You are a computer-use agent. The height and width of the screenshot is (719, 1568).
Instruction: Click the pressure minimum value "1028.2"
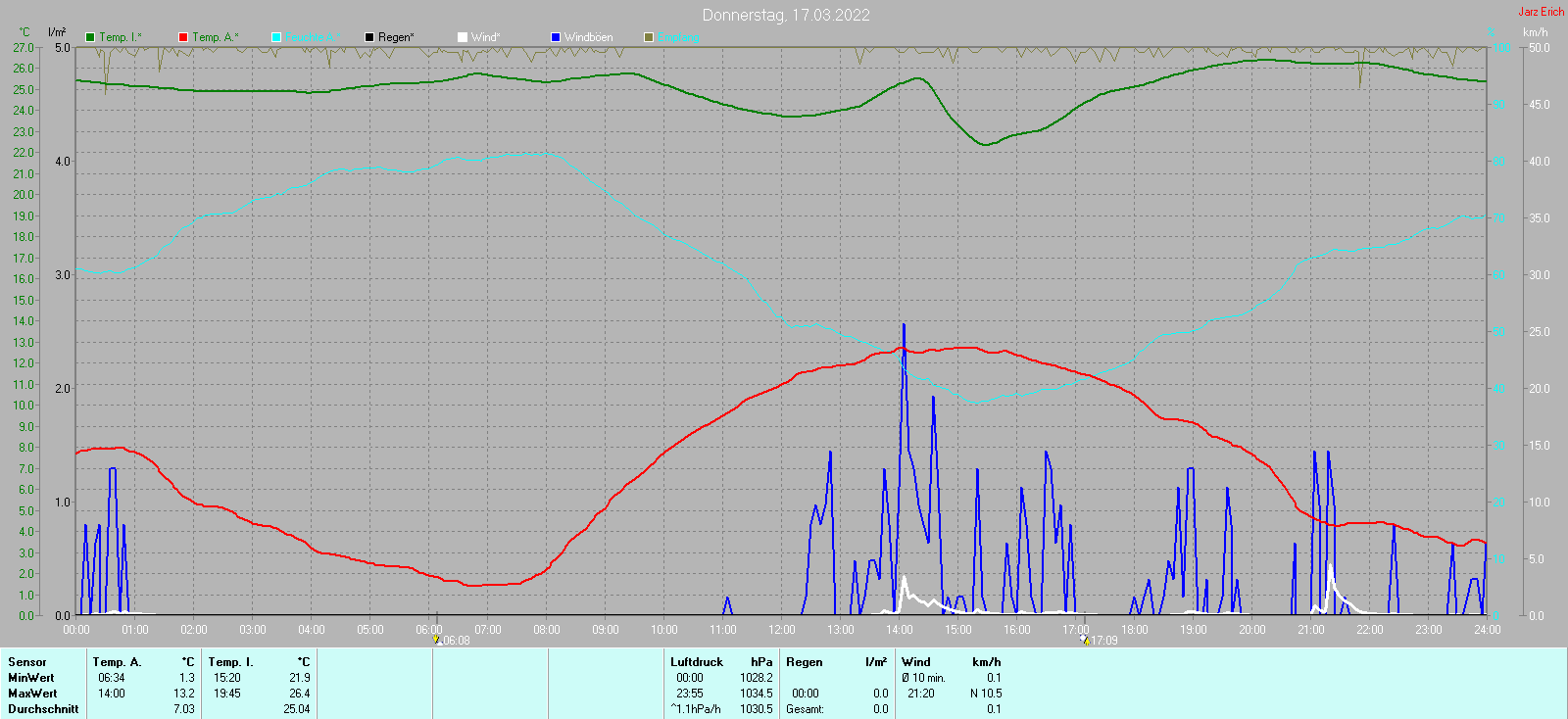tap(757, 678)
